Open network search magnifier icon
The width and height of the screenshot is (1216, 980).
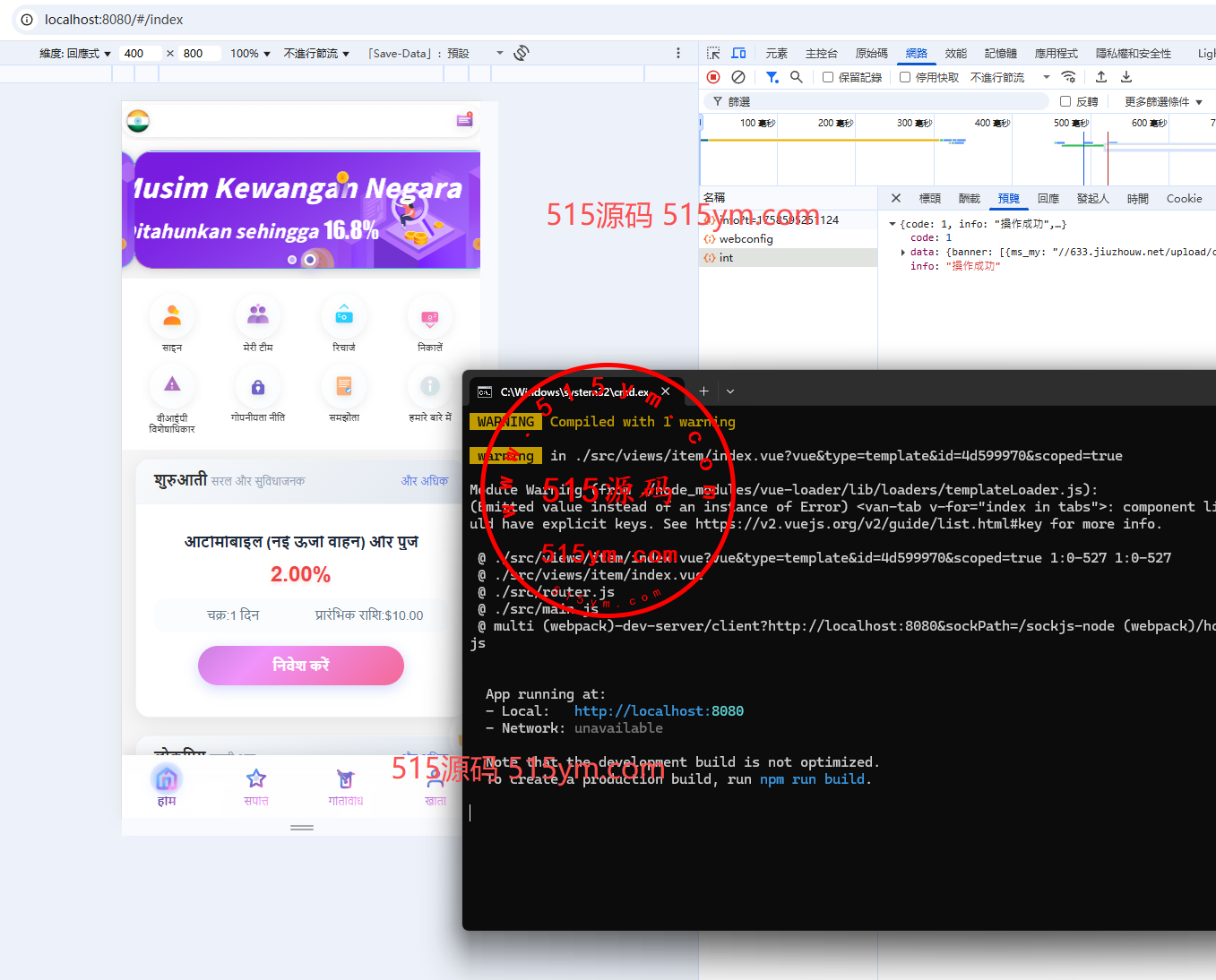pyautogui.click(x=796, y=77)
